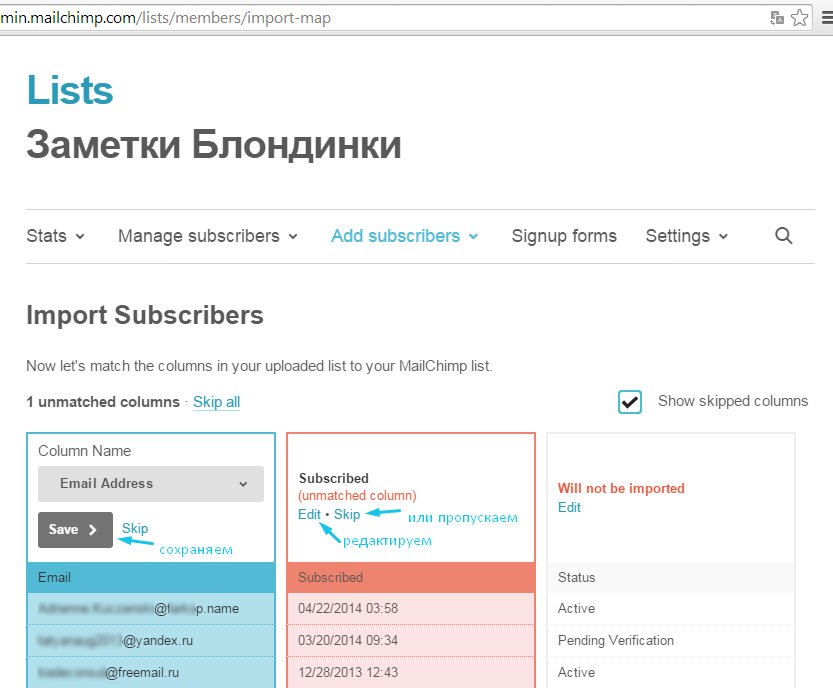Image resolution: width=833 pixels, height=688 pixels.
Task: Open Add subscribers dropdown
Action: 405,236
